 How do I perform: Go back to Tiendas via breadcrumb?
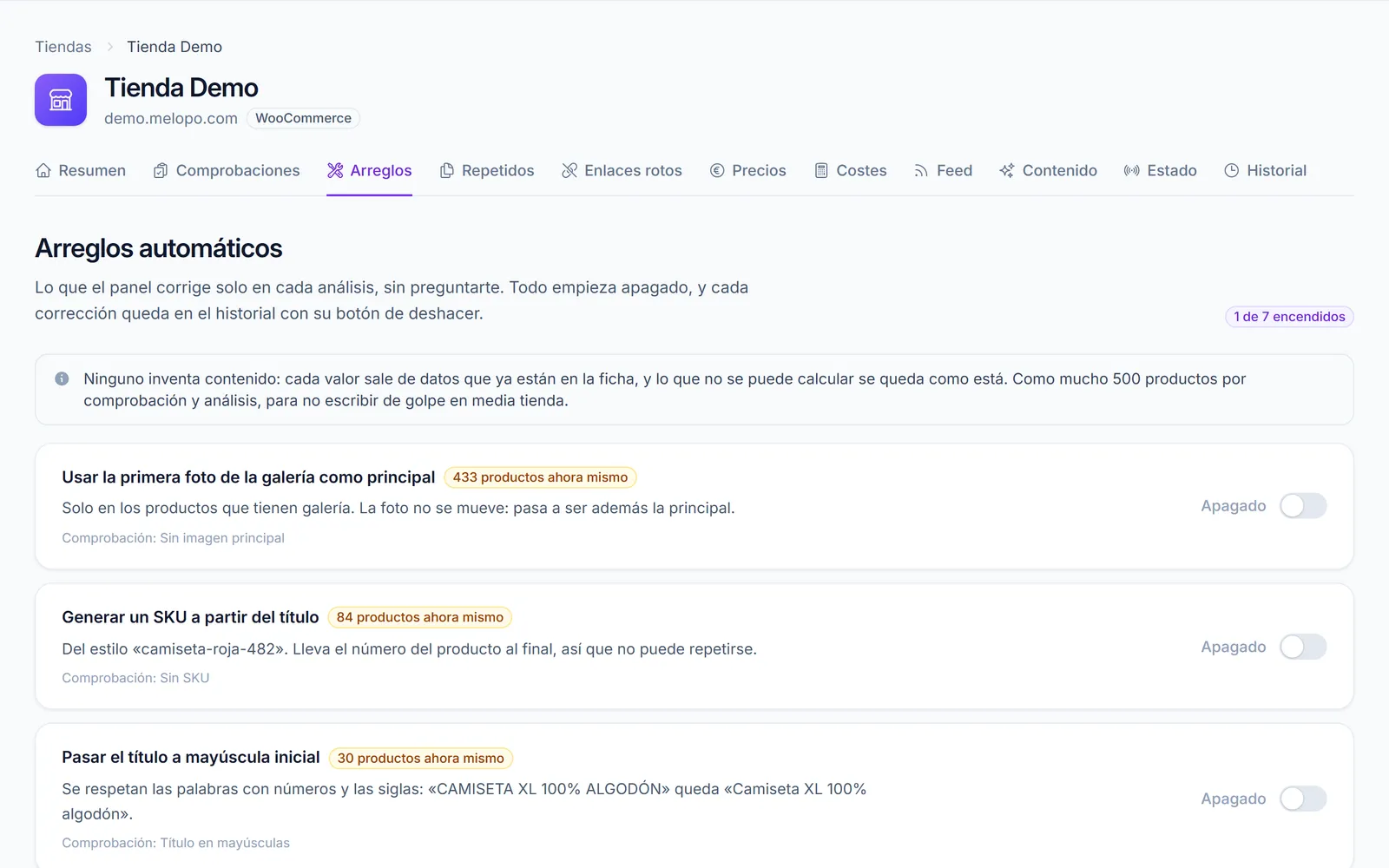[63, 47]
